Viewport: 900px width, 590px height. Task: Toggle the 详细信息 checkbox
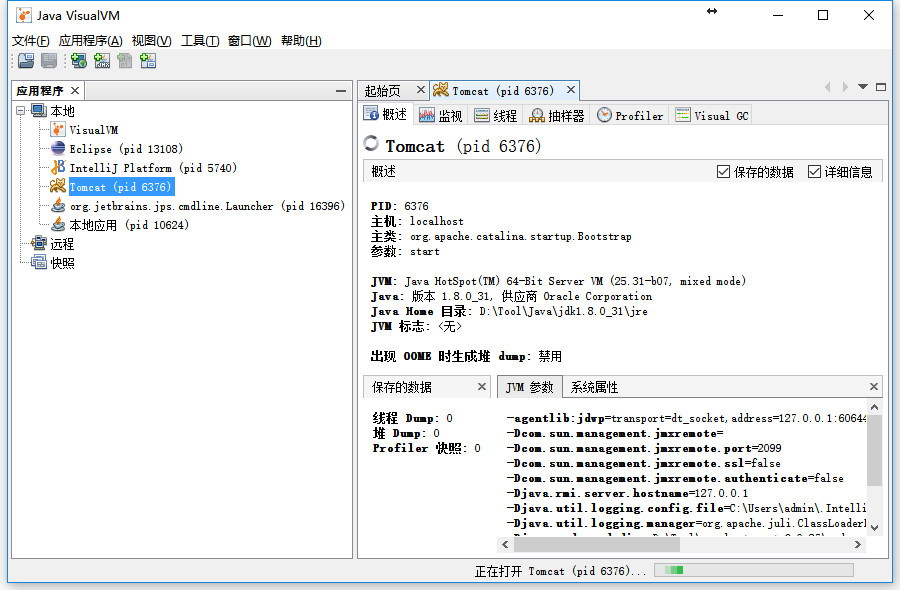point(814,172)
